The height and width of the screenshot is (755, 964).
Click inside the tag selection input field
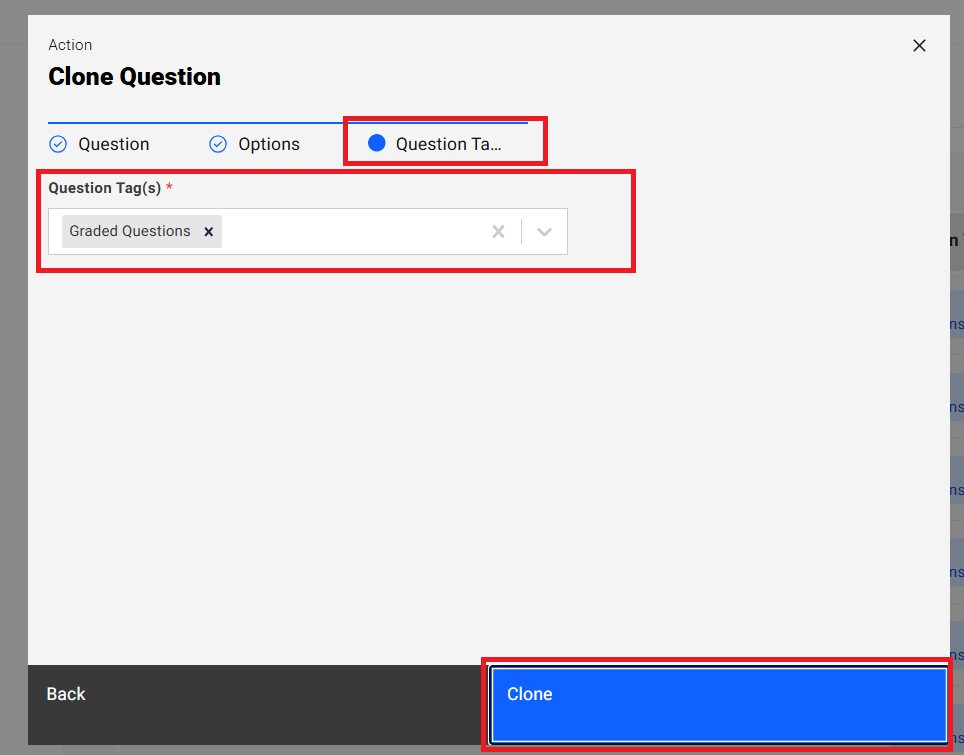(350, 232)
